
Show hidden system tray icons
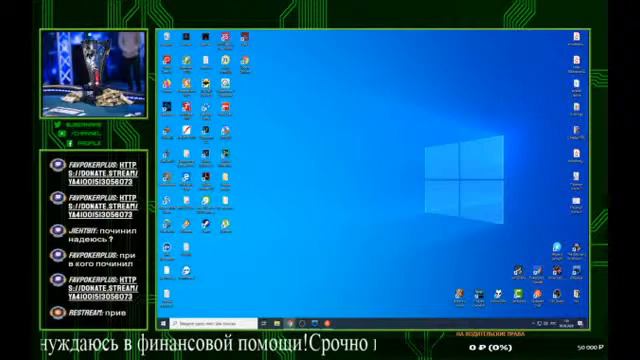tap(533, 323)
